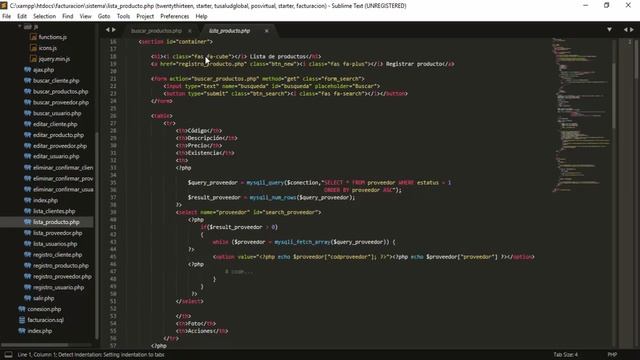
Task: Click the PHP icon beside ajax.php
Action: coord(27,70)
